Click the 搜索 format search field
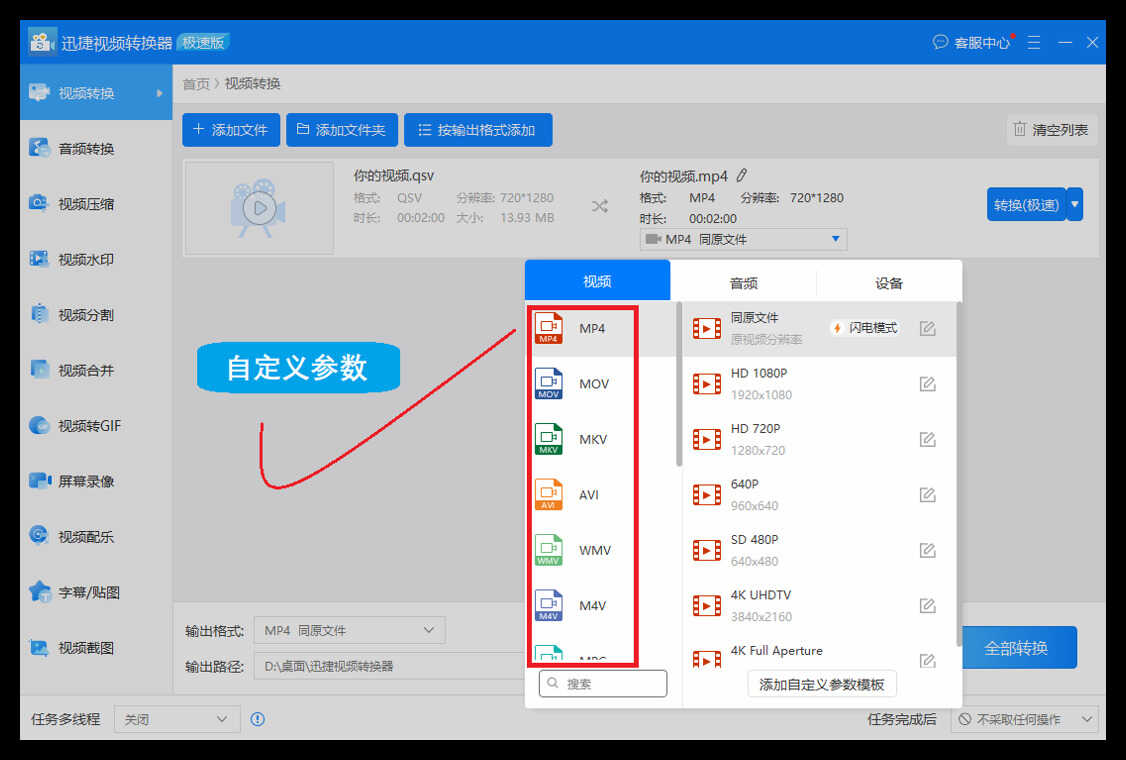Viewport: 1126px width, 760px height. point(603,684)
